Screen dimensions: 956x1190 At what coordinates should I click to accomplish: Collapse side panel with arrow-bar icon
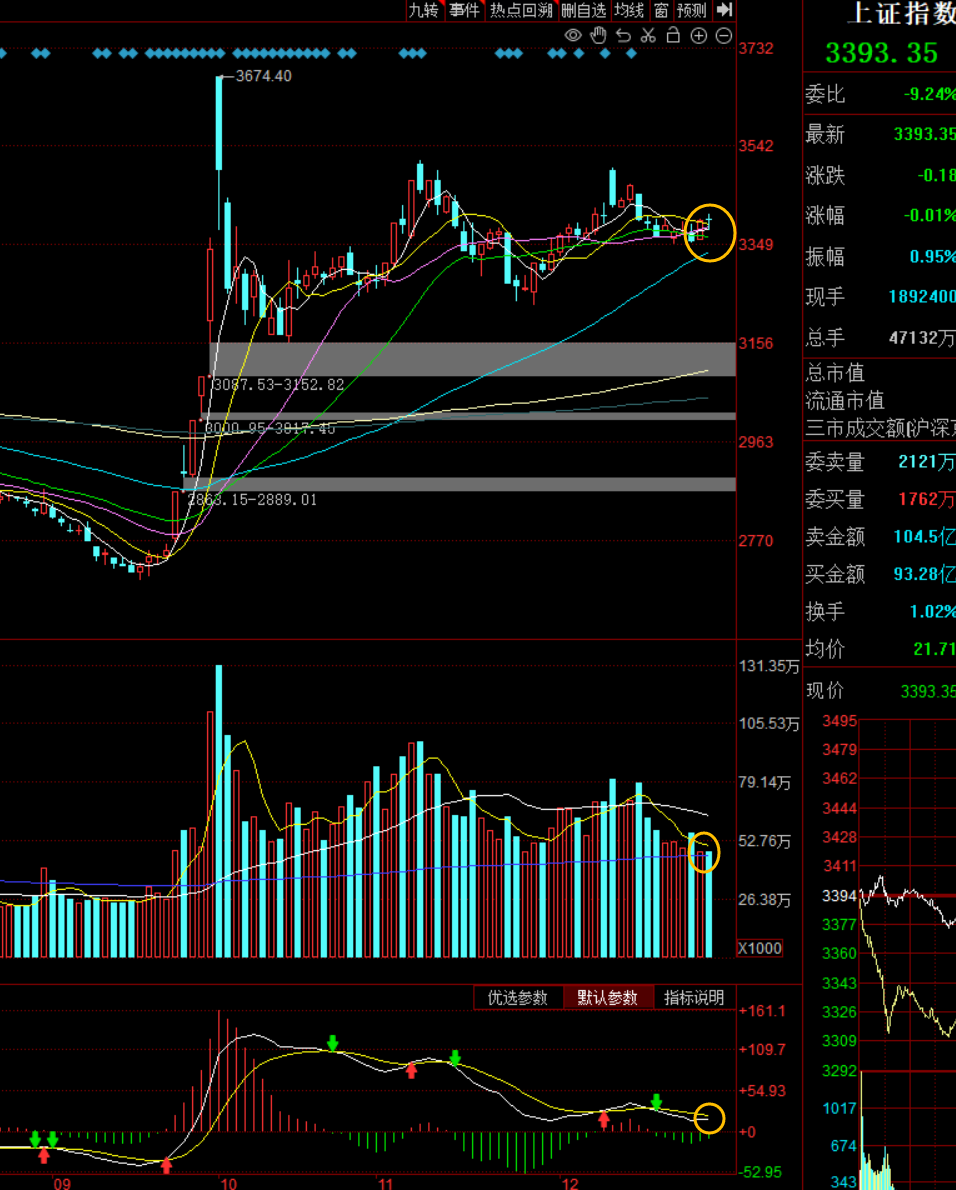[725, 10]
